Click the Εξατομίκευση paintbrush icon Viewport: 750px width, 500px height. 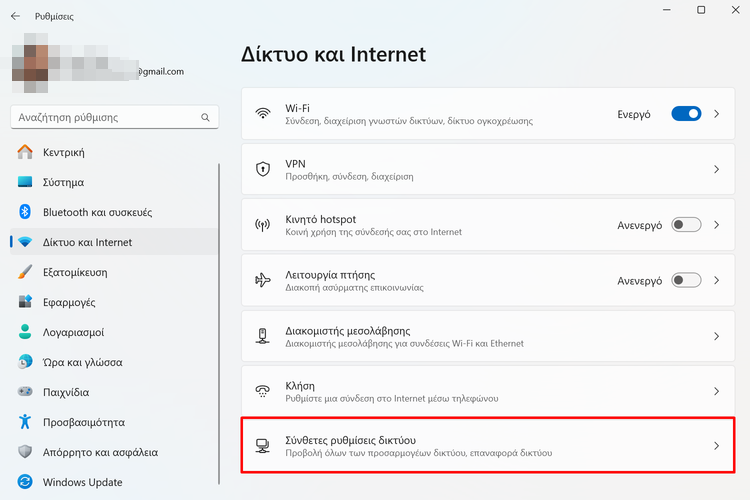(x=25, y=272)
